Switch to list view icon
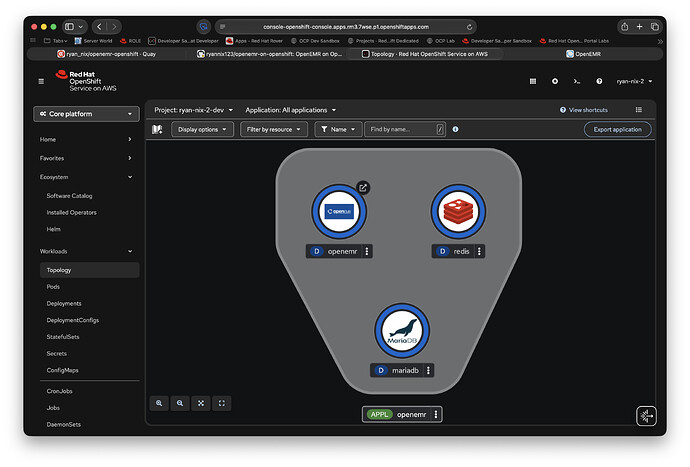The width and height of the screenshot is (690, 467). click(639, 110)
